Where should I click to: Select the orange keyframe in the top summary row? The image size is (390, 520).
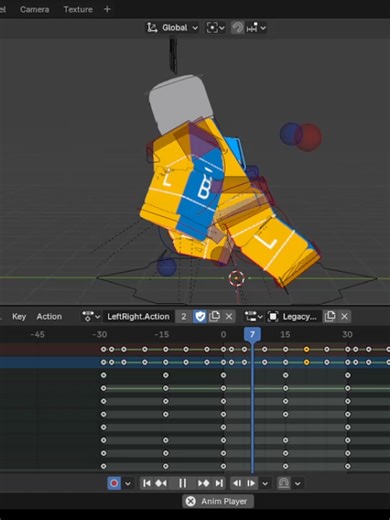[x=306, y=349]
